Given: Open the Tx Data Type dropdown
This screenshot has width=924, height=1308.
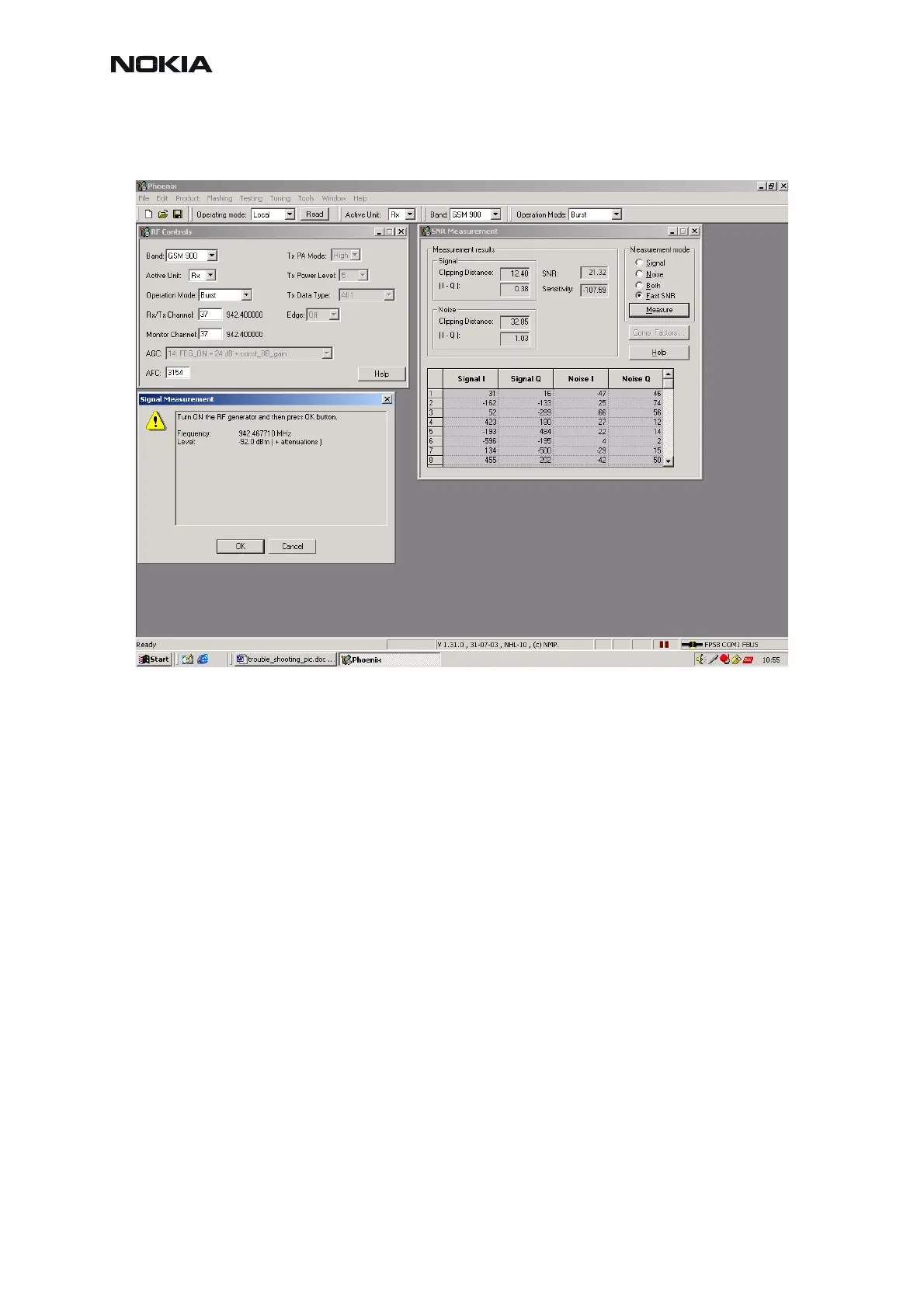Looking at the screenshot, I should 389,295.
